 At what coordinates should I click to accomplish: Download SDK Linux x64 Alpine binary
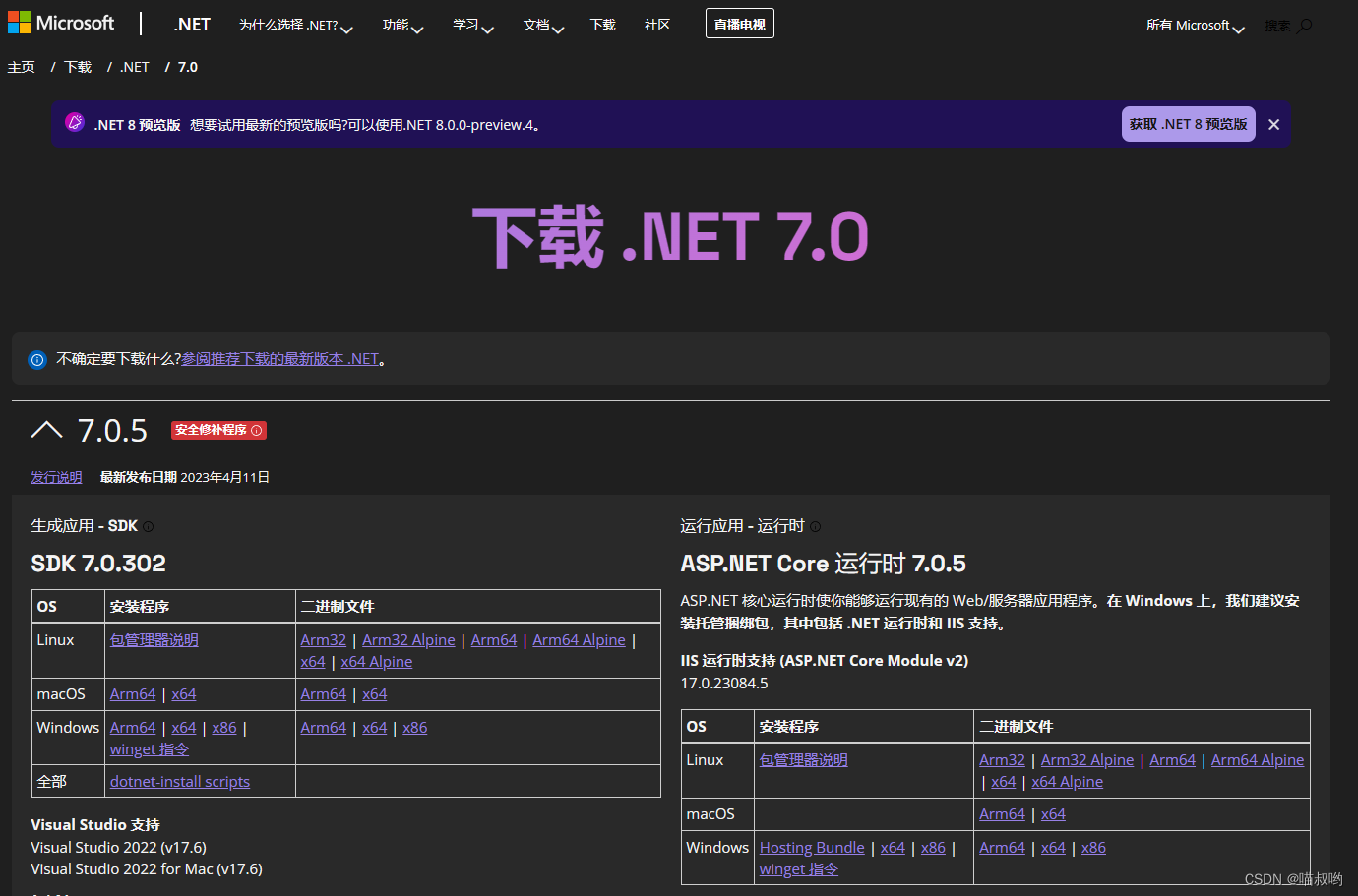376,661
